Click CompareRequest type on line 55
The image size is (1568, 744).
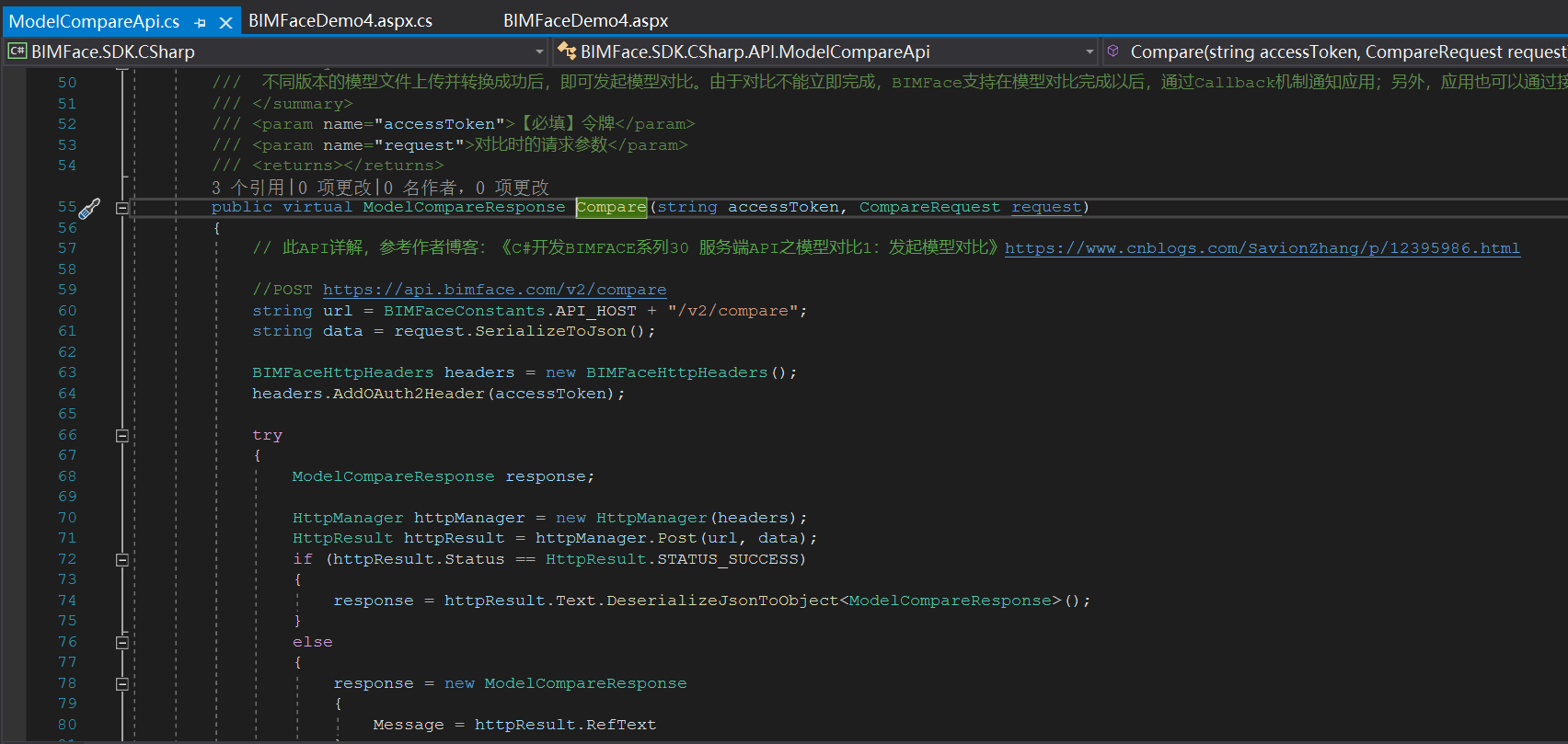pyautogui.click(x=929, y=207)
